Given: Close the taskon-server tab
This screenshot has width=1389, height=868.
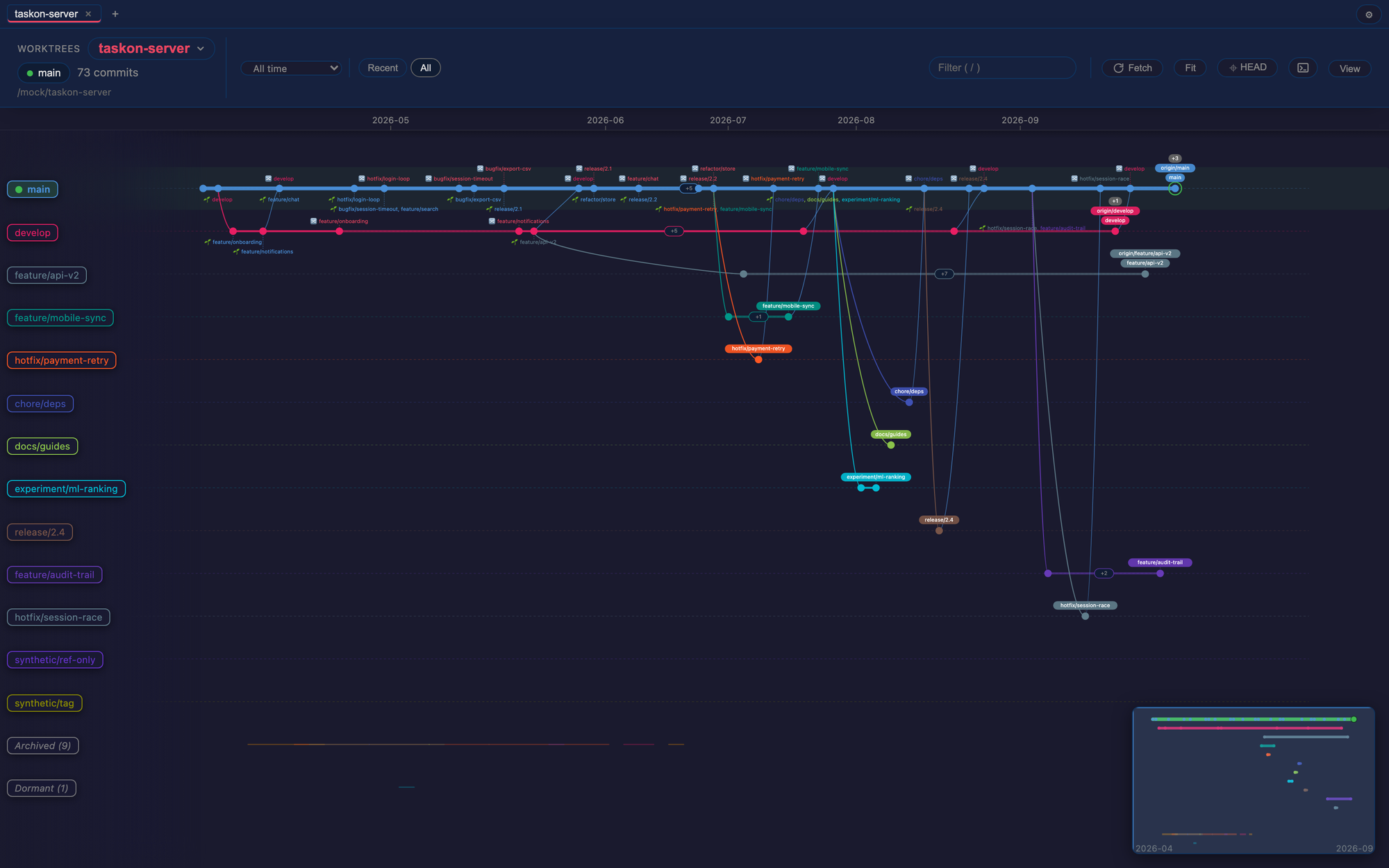Looking at the screenshot, I should click(x=88, y=14).
